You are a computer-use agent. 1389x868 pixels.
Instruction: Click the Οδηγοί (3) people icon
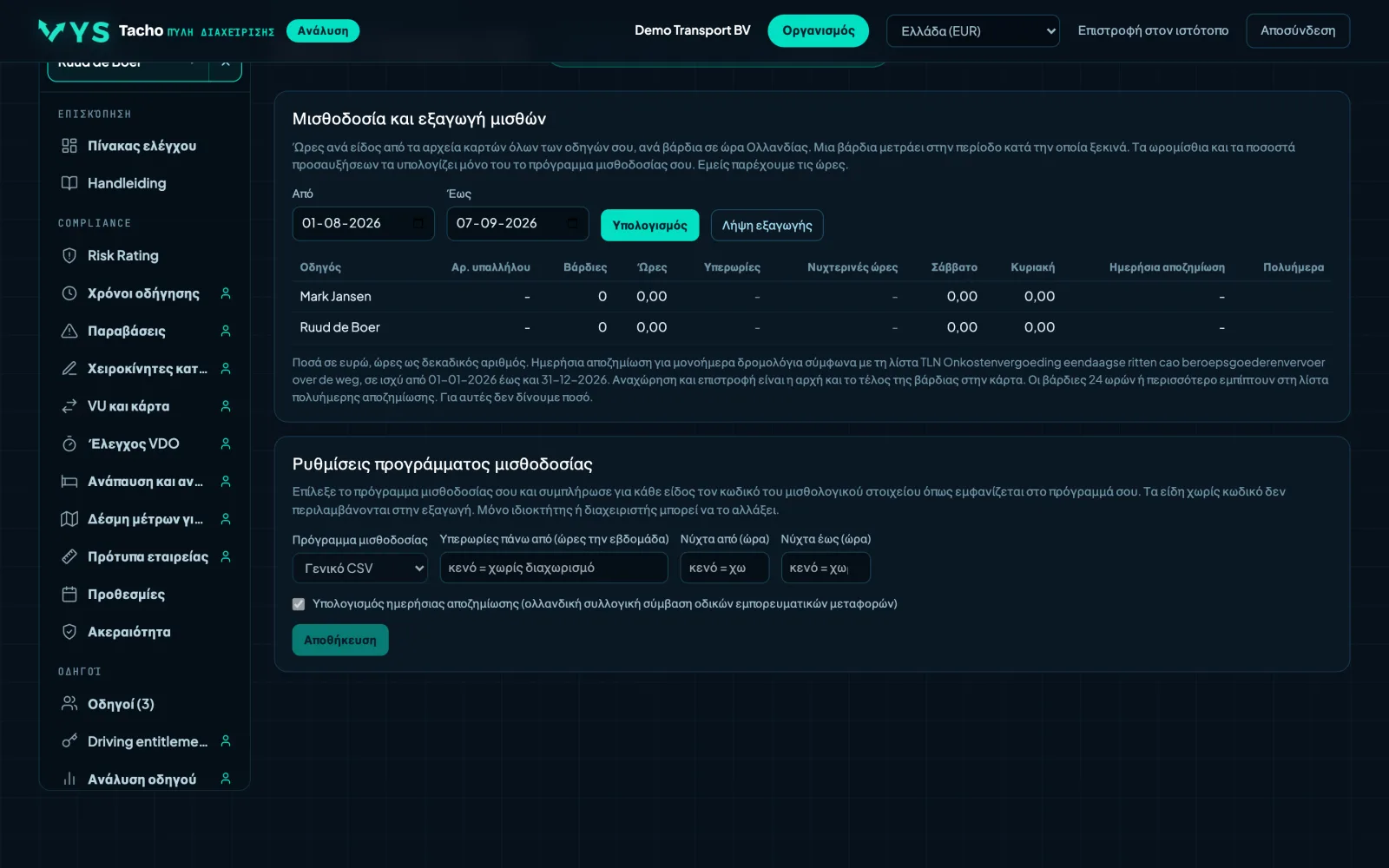69,704
